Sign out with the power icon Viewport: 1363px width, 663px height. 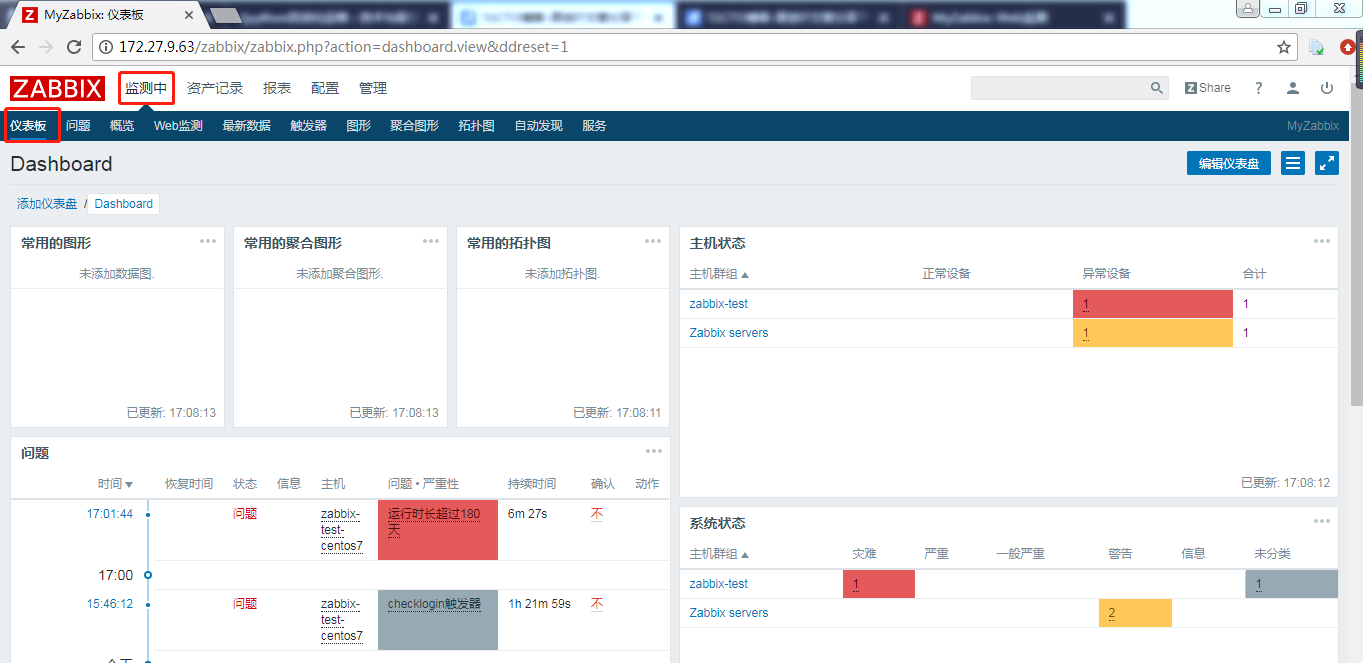(1327, 88)
